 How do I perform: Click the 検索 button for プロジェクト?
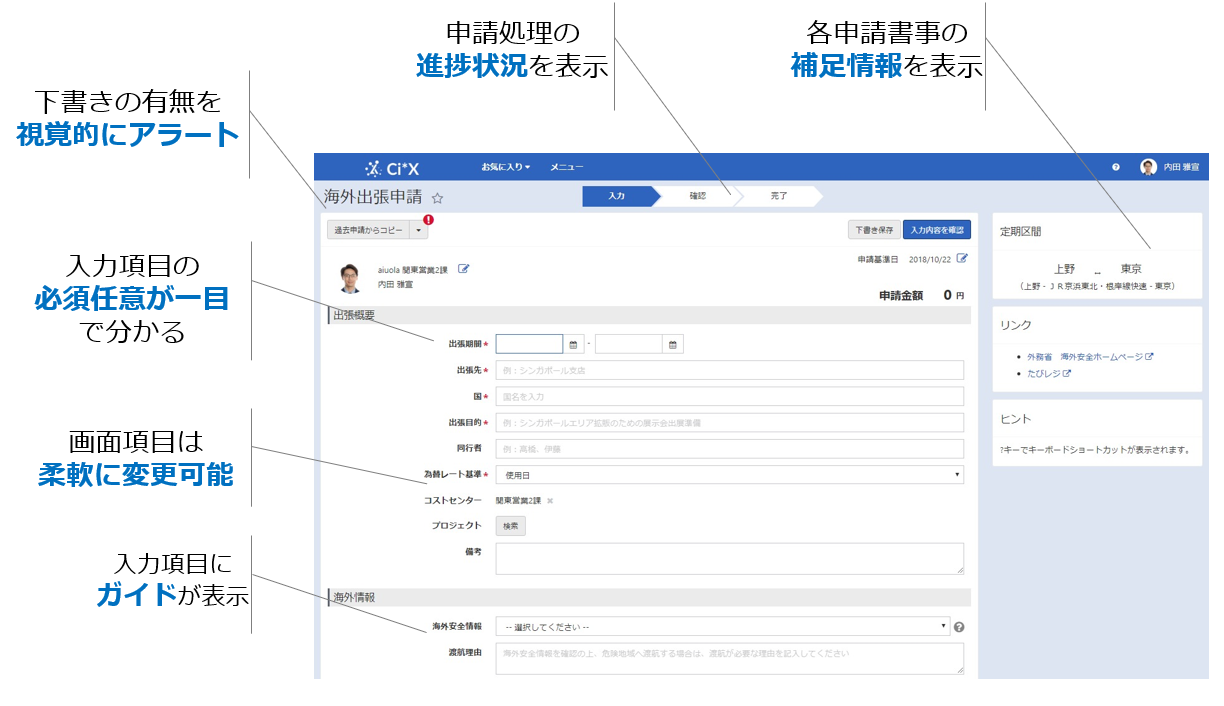tap(510, 525)
